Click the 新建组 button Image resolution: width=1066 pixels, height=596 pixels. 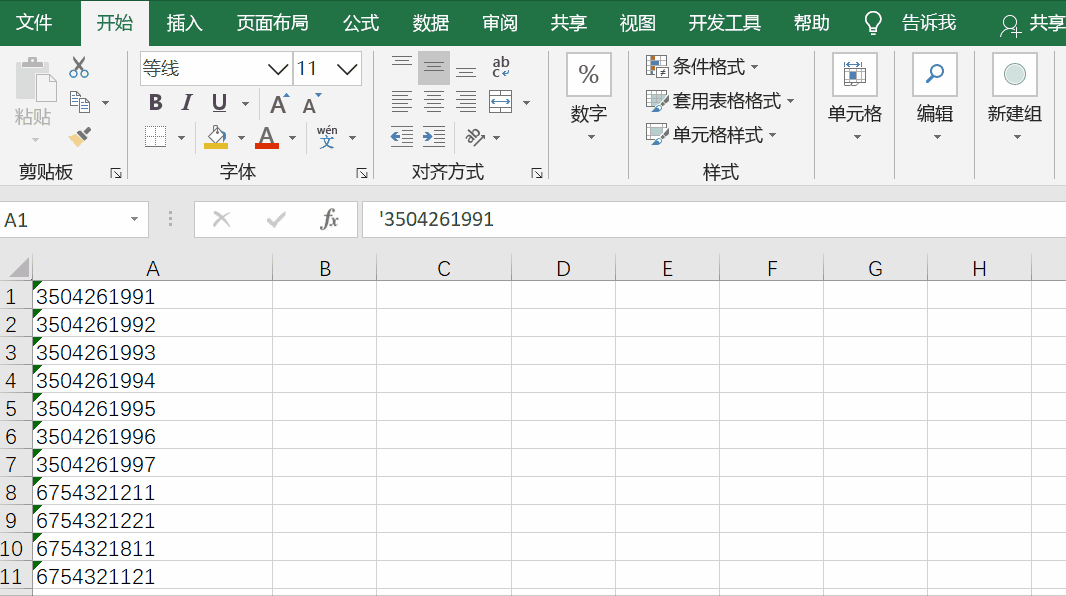(x=1014, y=97)
